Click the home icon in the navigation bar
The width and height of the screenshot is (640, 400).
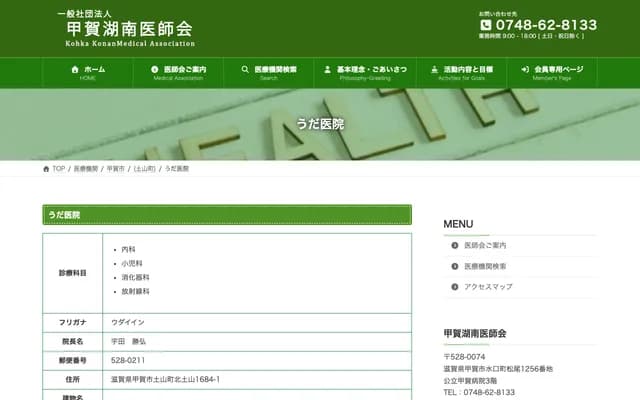click(x=75, y=69)
